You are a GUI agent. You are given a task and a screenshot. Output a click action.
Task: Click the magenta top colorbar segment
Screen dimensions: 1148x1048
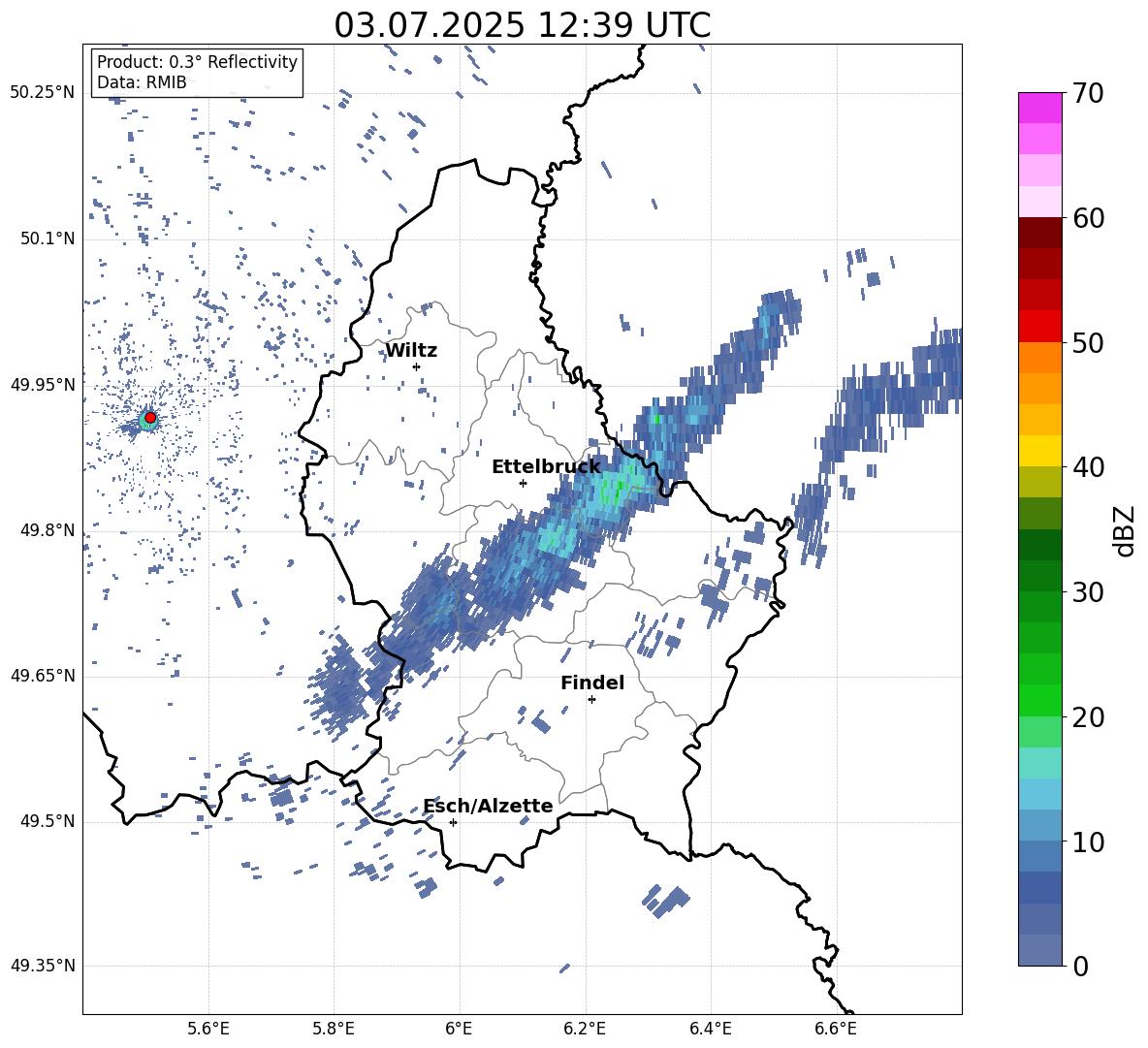[x=1040, y=109]
